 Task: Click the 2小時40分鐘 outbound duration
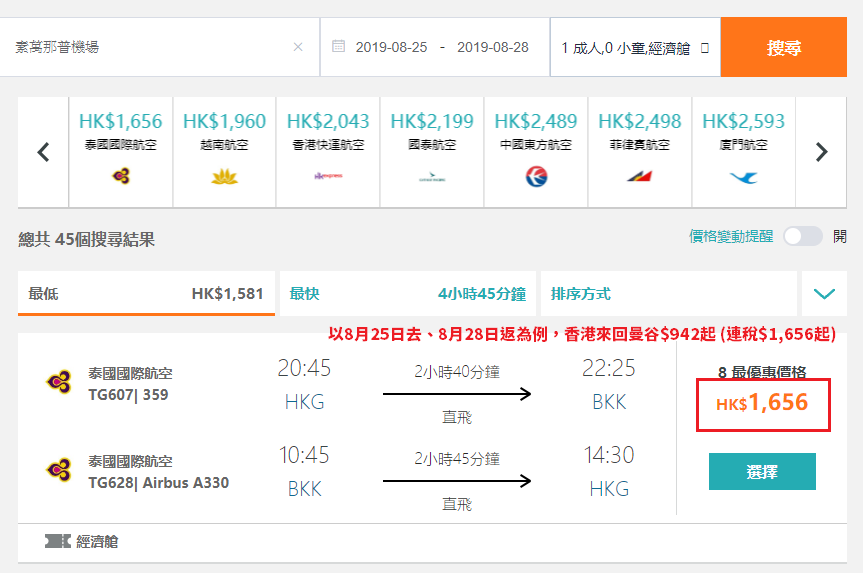[x=457, y=372]
